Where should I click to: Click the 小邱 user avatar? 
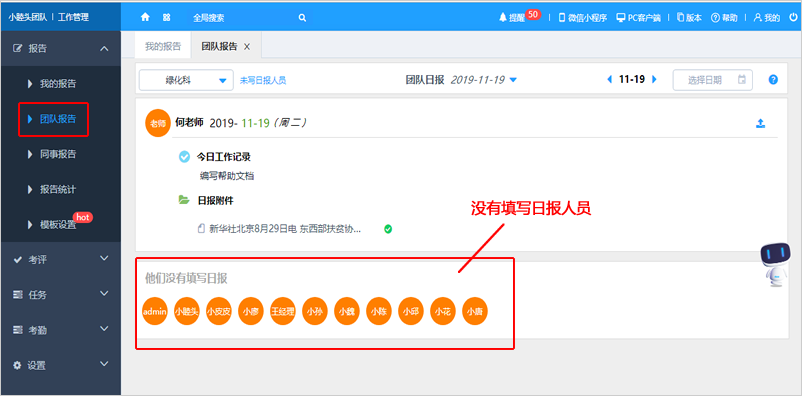[411, 311]
